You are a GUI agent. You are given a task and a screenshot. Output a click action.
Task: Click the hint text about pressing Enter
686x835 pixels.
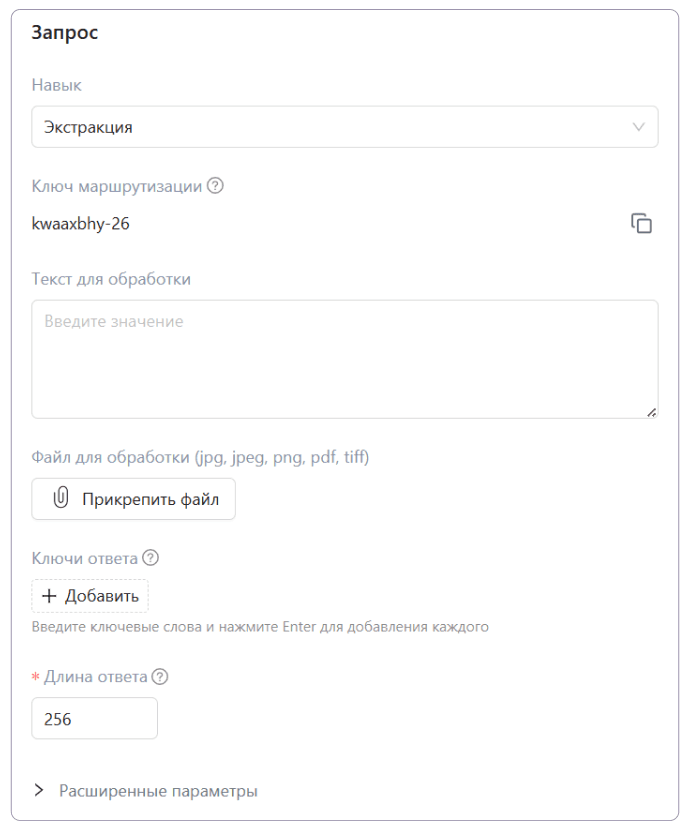tap(259, 628)
